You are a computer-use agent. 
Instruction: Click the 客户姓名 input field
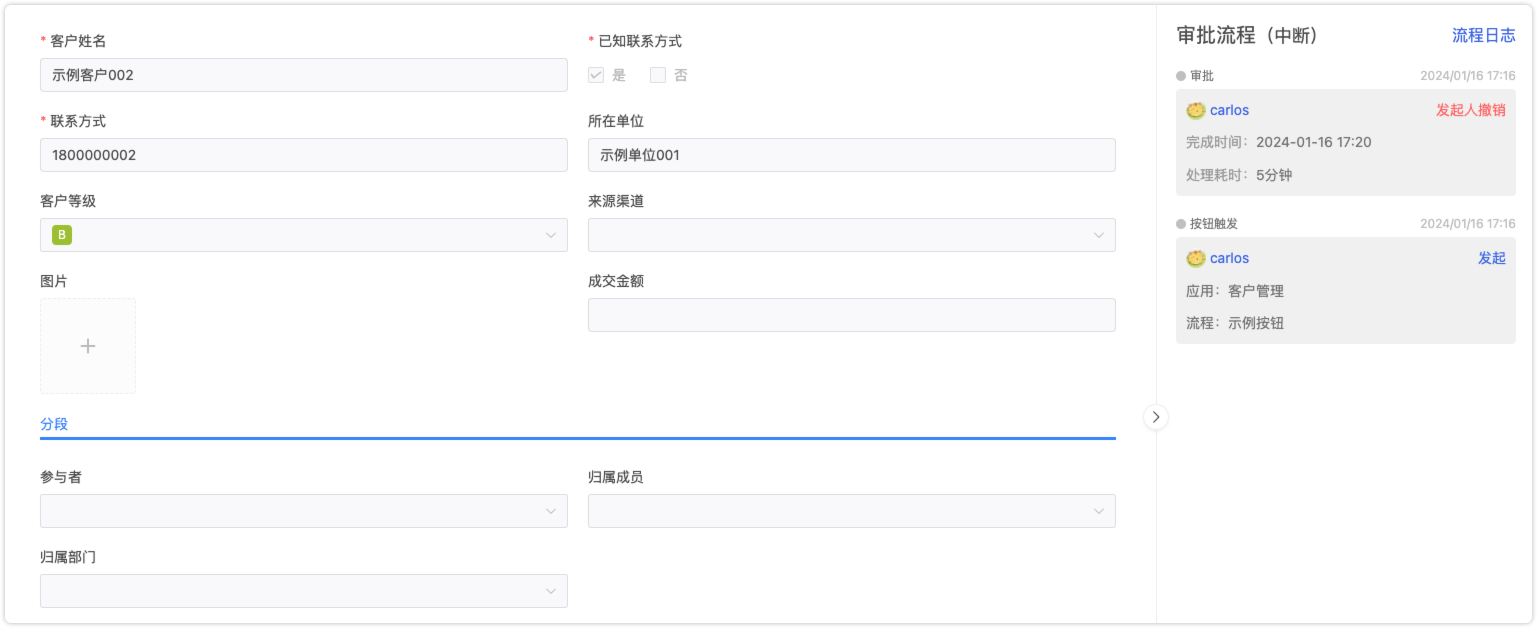click(303, 75)
